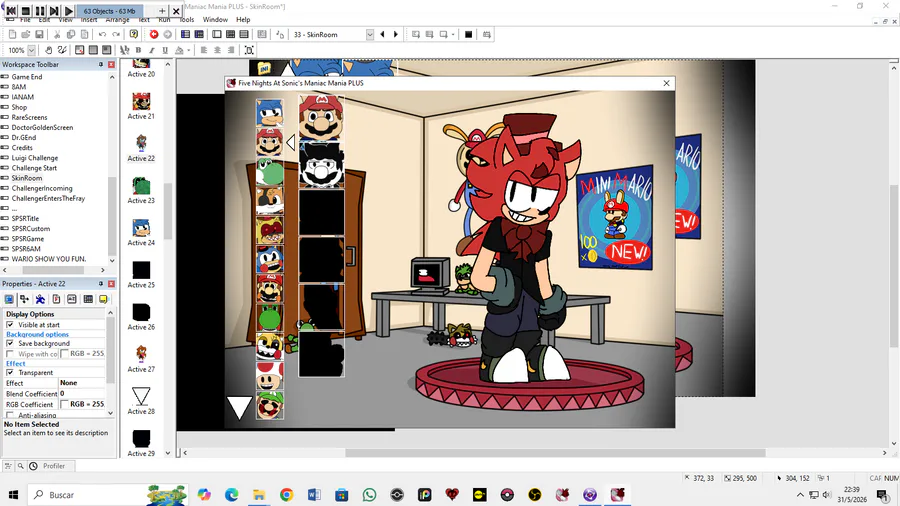This screenshot has width=900, height=506.
Task: Open the Storyboard editor icon
Action: click(185, 34)
